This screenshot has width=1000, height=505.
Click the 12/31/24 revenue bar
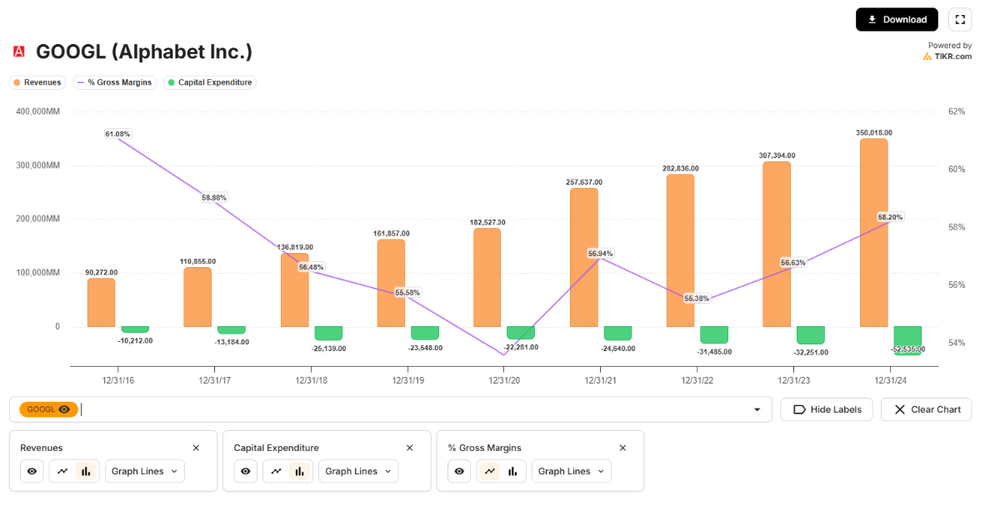click(x=874, y=233)
